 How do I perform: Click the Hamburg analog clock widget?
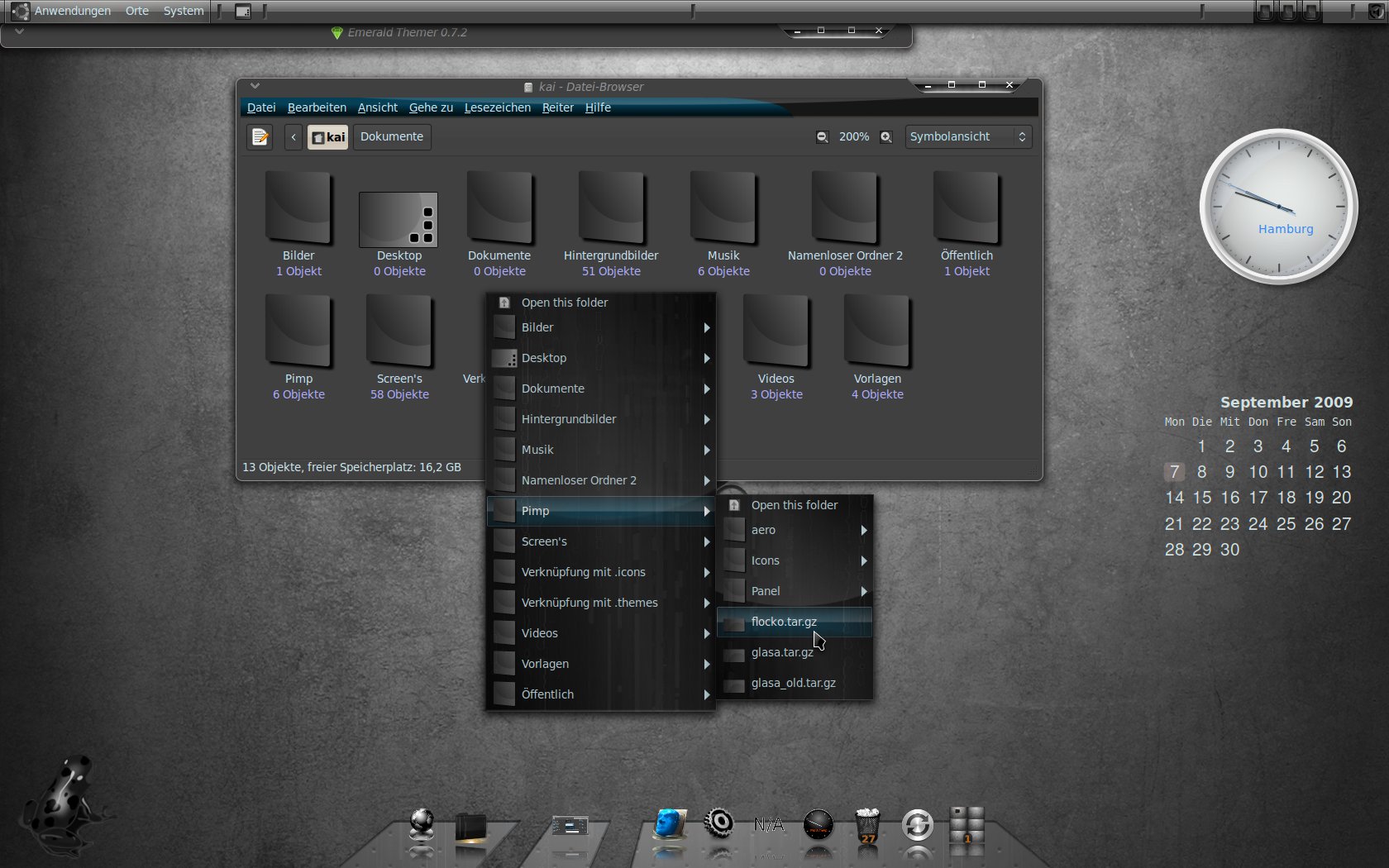pos(1278,207)
